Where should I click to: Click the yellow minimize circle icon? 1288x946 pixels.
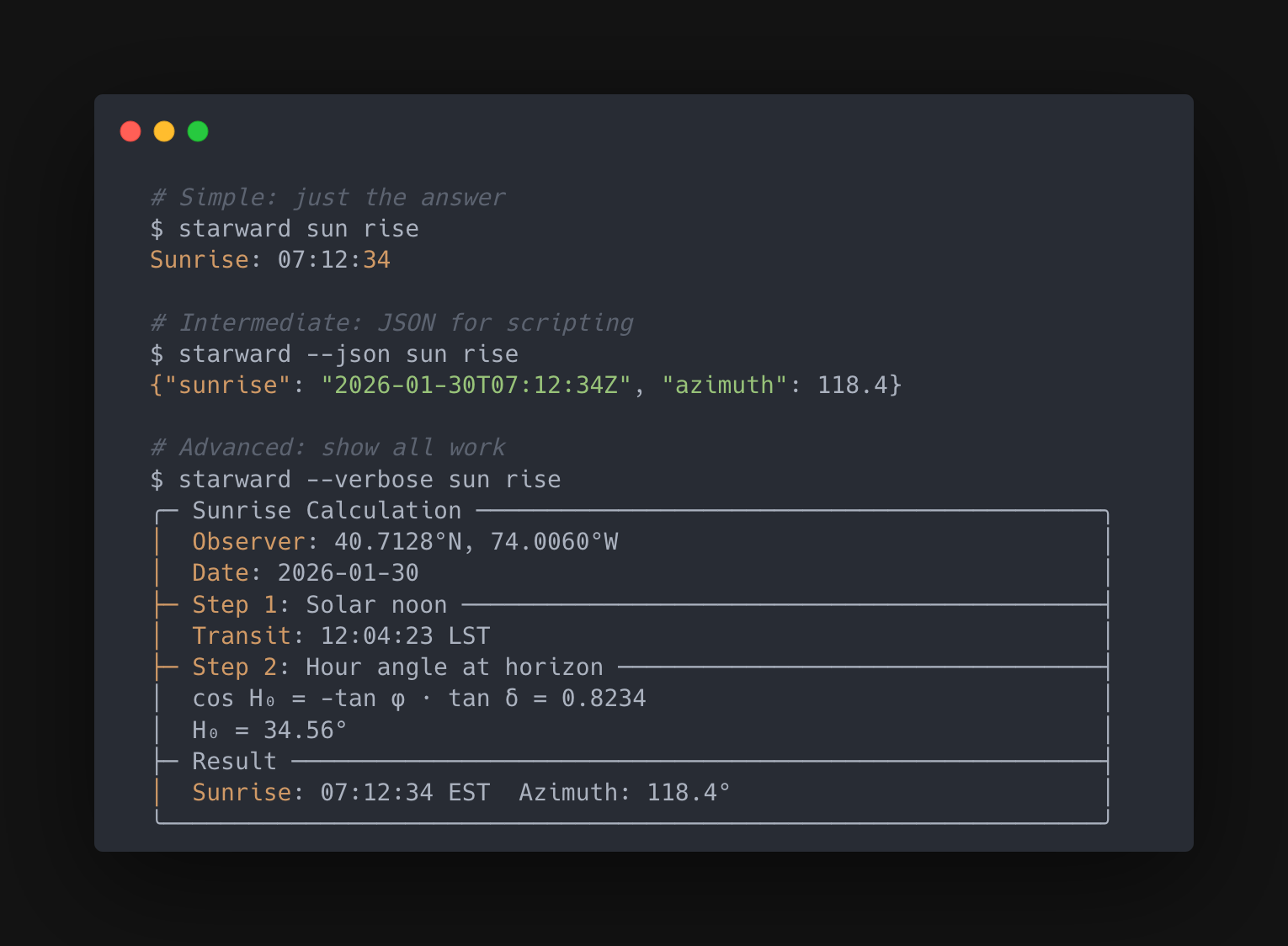point(164,131)
